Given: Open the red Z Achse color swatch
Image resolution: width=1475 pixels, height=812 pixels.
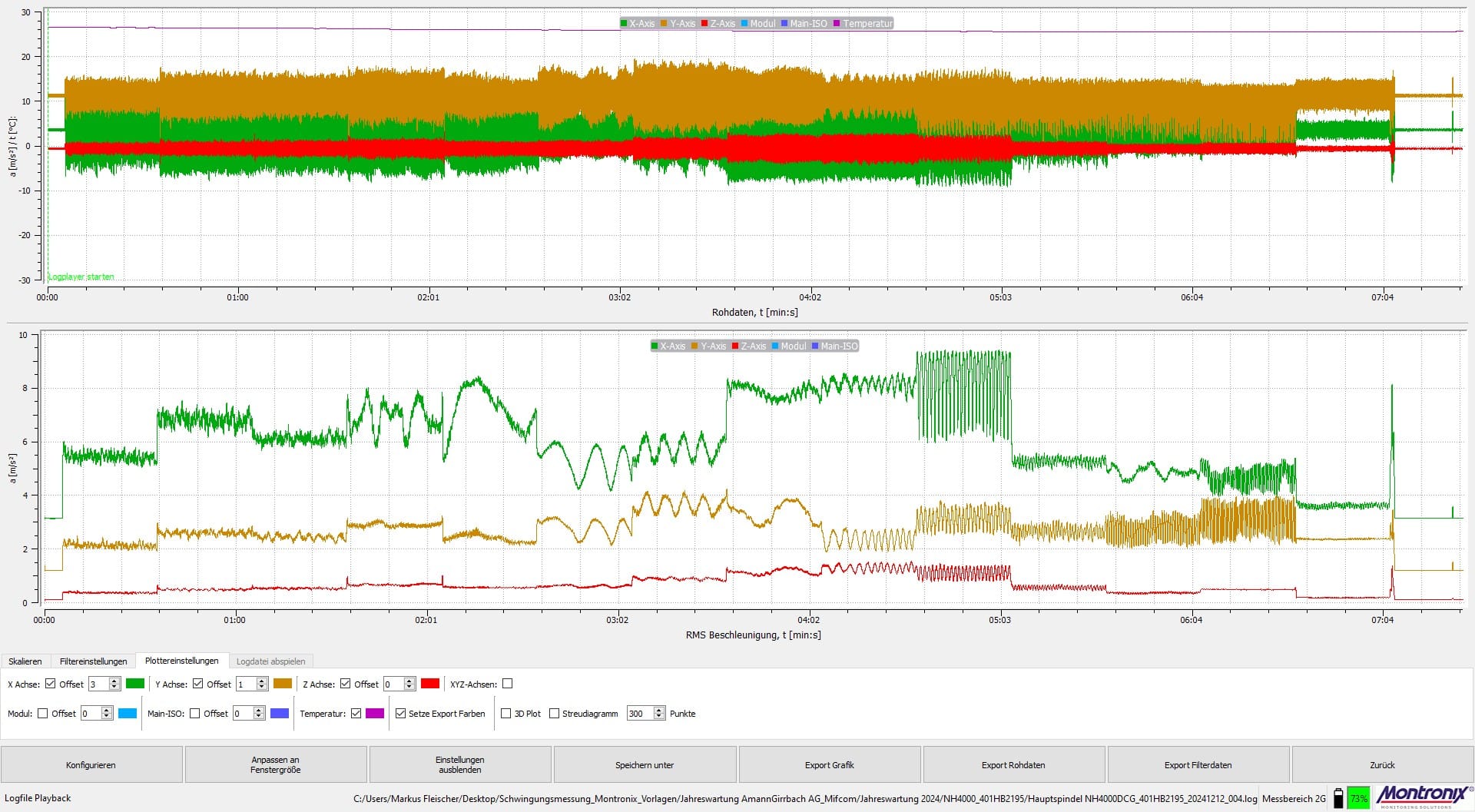Looking at the screenshot, I should (x=430, y=684).
